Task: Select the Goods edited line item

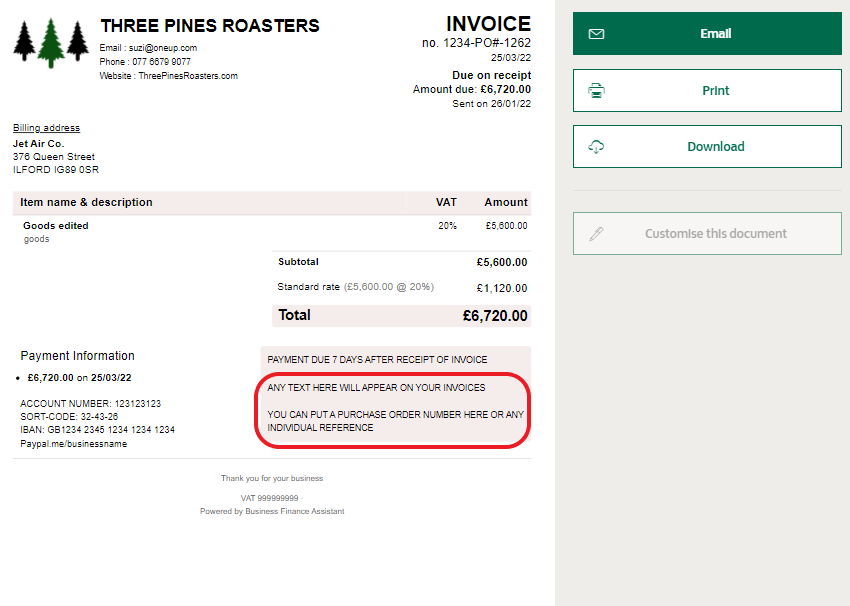Action: pyautogui.click(x=56, y=226)
